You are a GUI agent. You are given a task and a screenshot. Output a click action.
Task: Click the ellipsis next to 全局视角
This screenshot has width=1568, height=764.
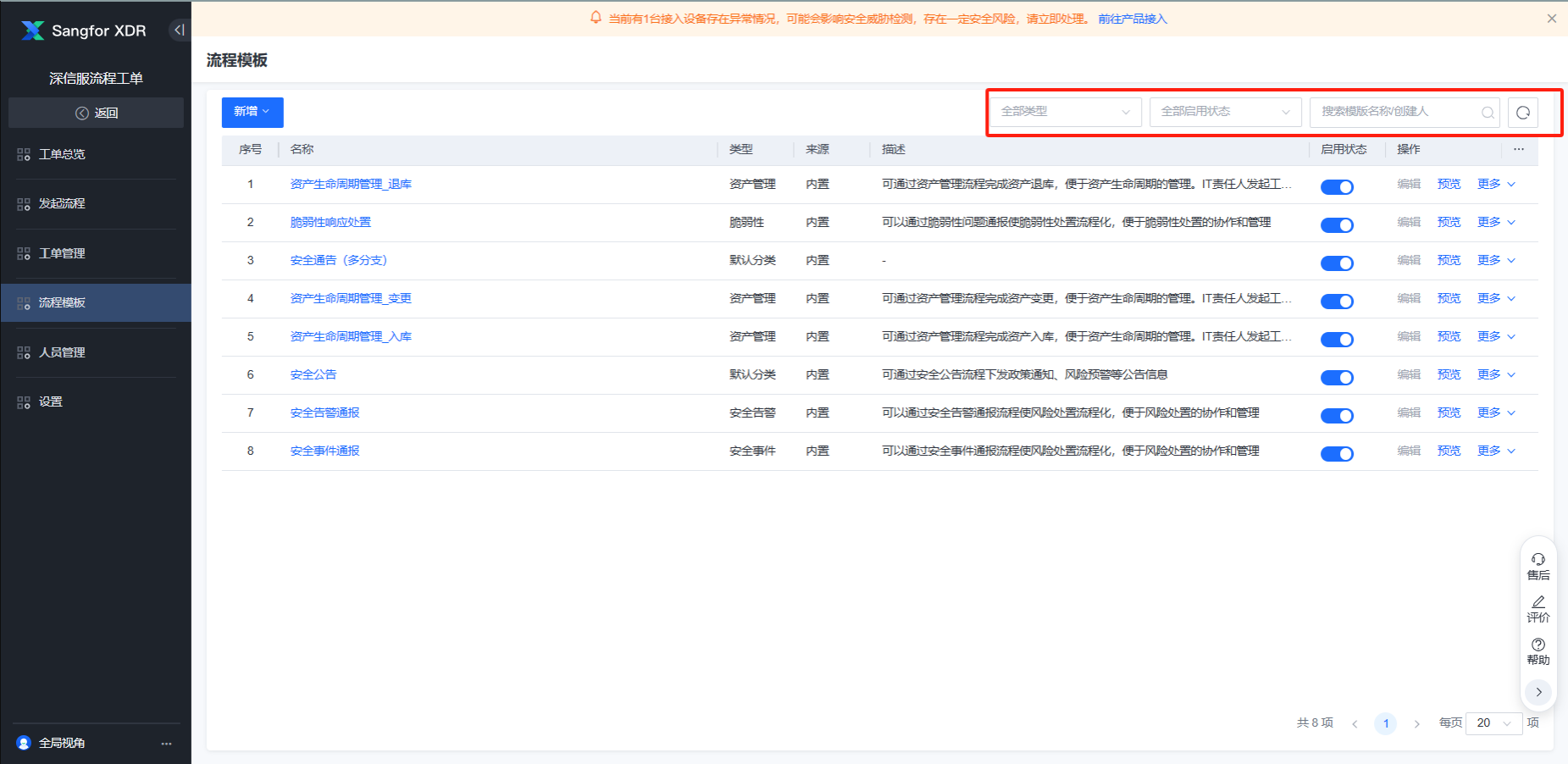pos(166,743)
